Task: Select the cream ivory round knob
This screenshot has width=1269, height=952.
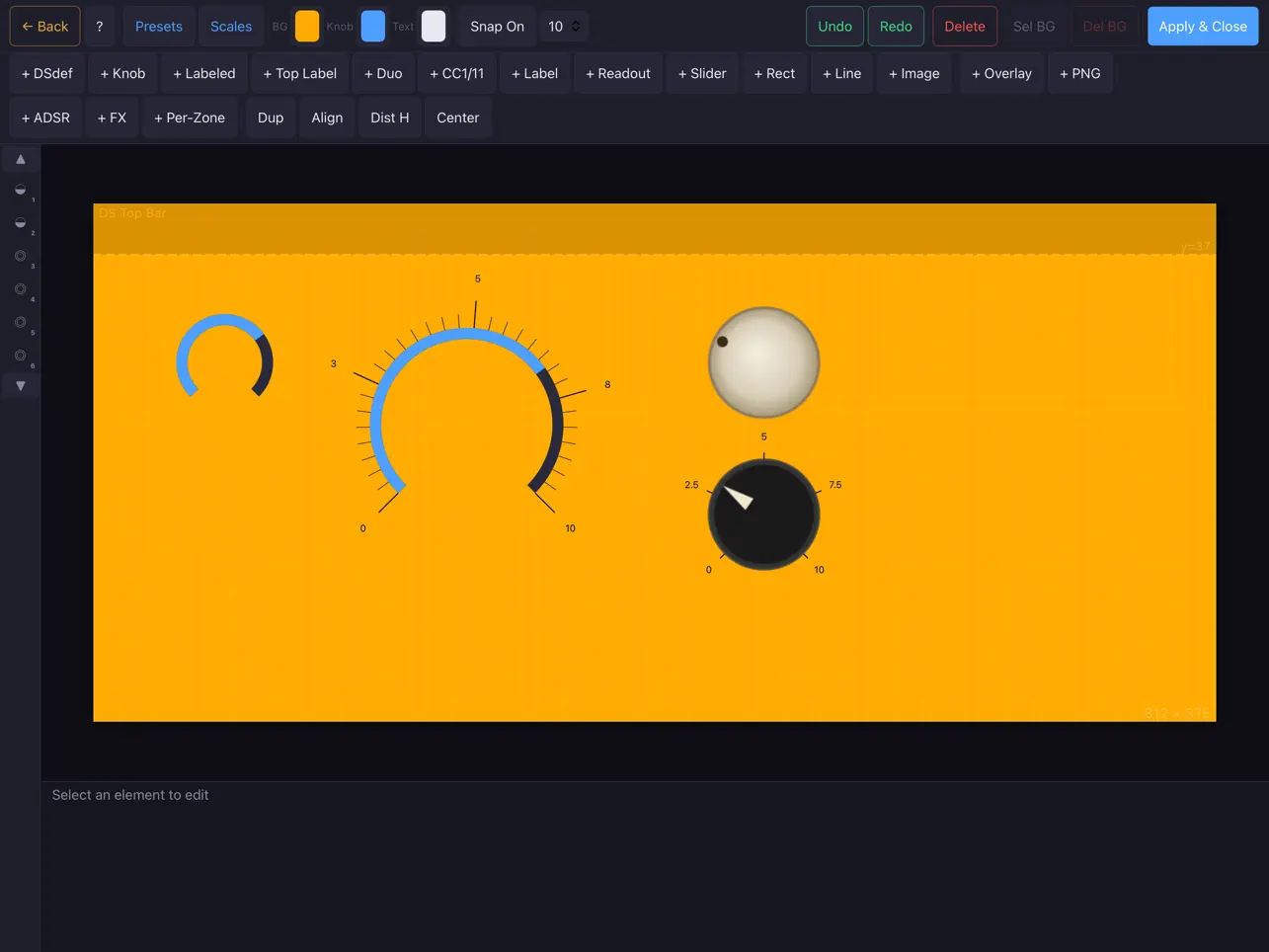Action: [x=763, y=362]
